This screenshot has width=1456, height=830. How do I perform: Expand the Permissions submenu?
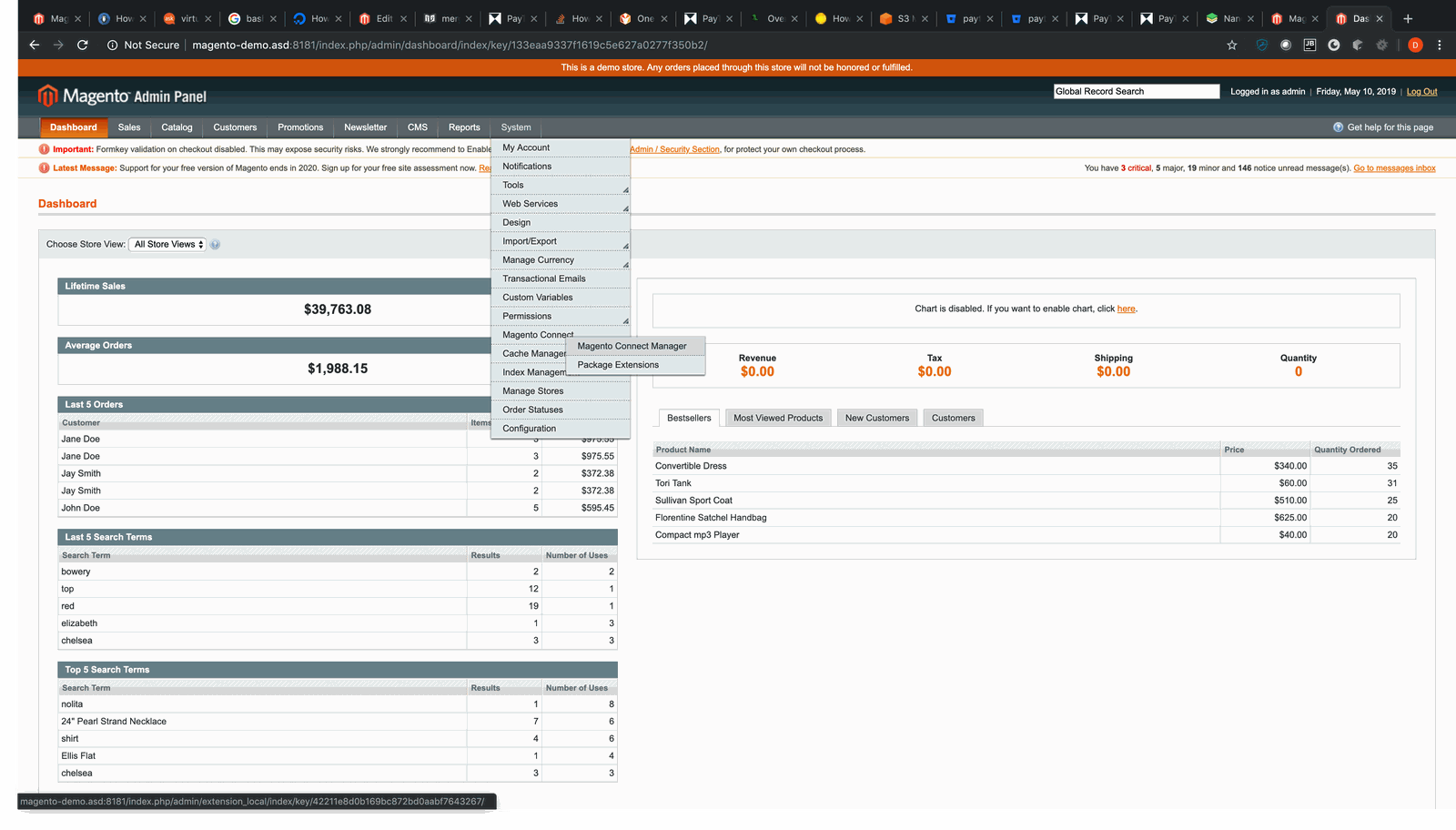point(561,316)
